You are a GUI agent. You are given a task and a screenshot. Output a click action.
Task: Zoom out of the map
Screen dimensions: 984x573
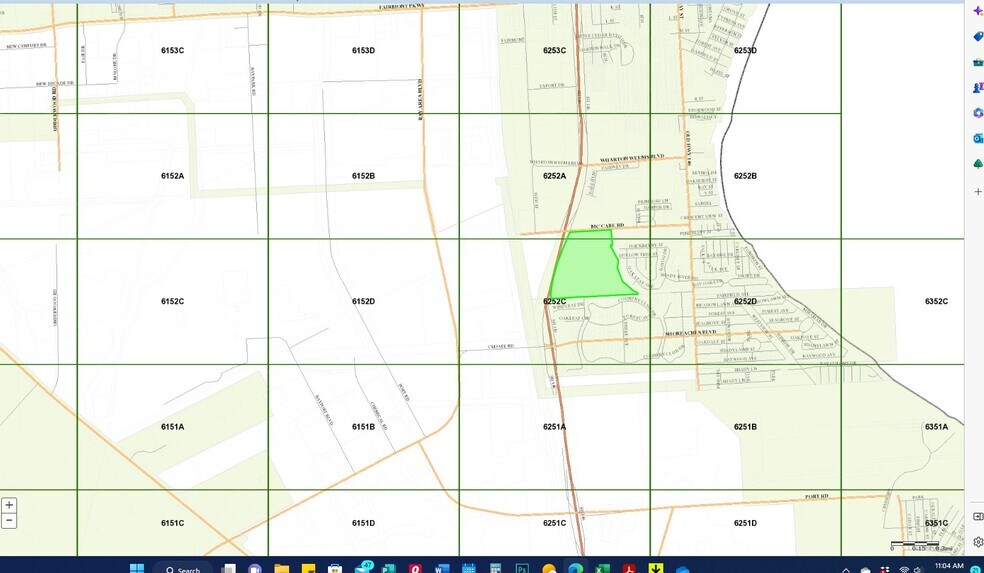9,520
